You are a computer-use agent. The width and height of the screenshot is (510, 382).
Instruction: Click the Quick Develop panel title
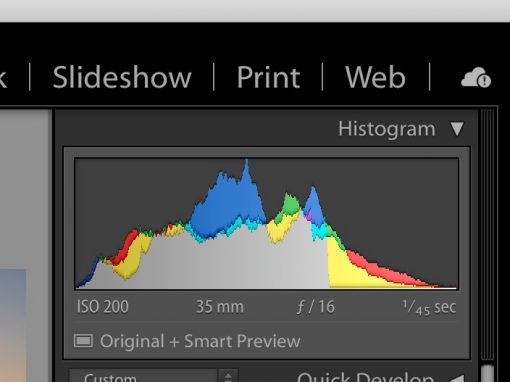(x=365, y=377)
